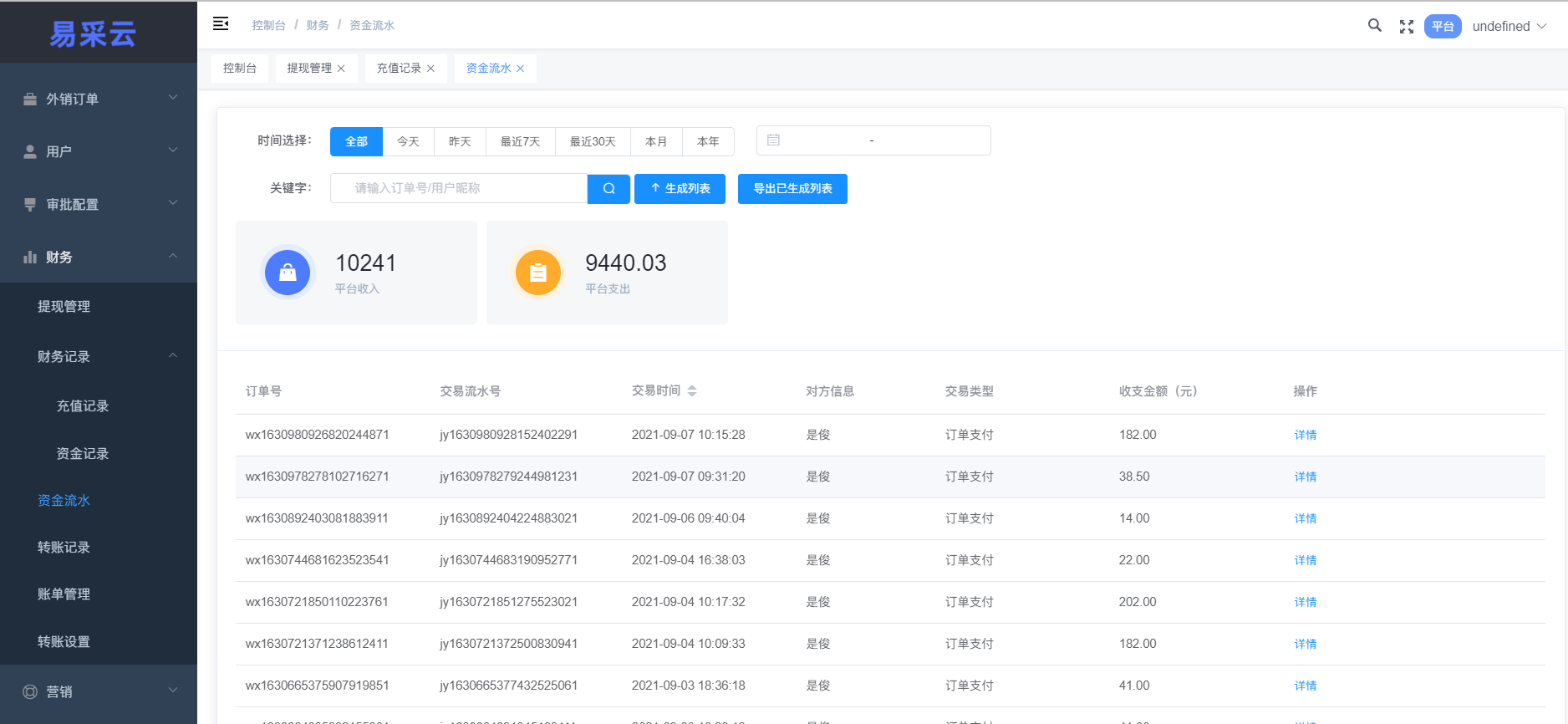Image resolution: width=1568 pixels, height=724 pixels.
Task: Select 昨天 time filter
Action: pos(460,141)
